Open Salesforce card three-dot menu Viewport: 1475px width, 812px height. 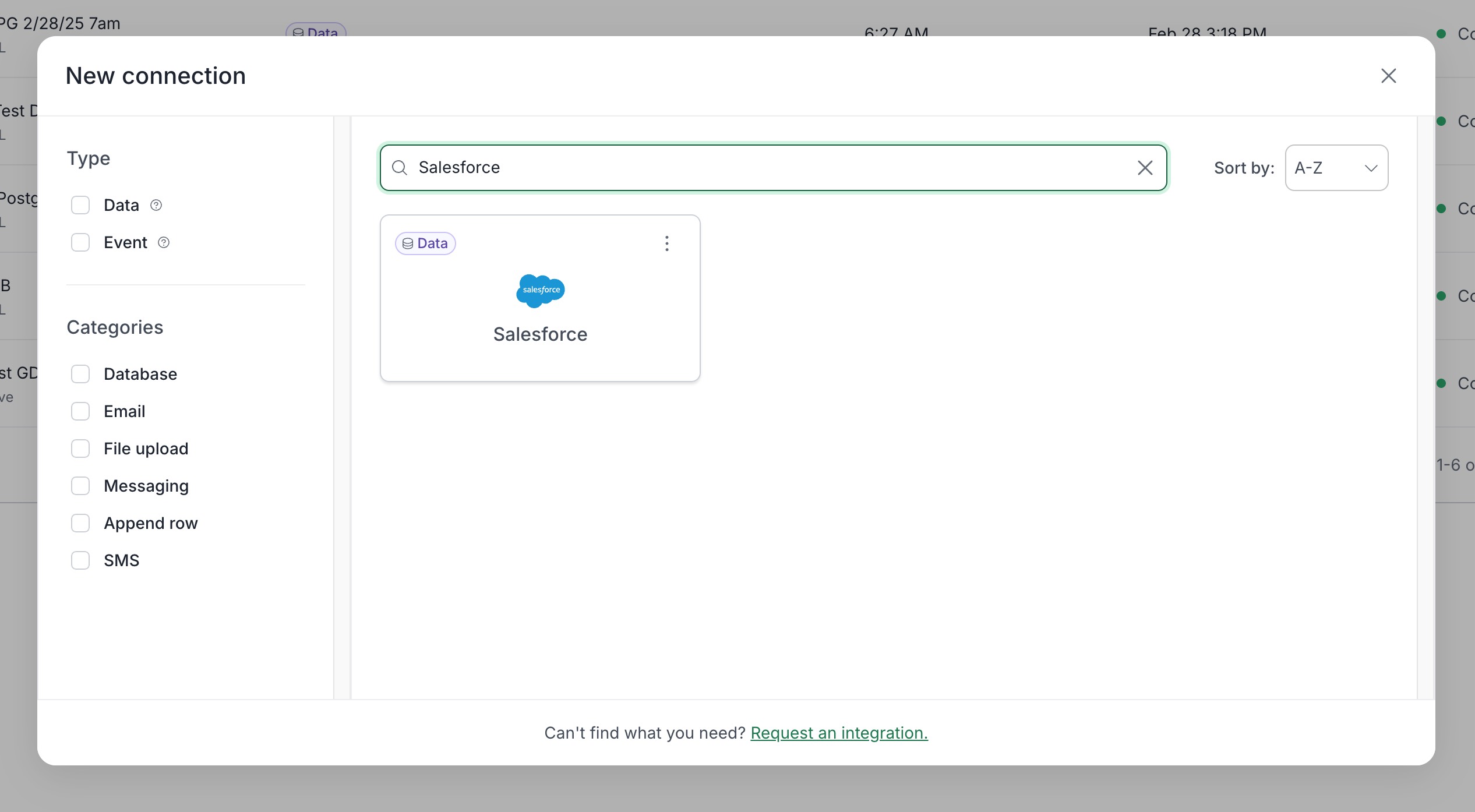click(666, 243)
